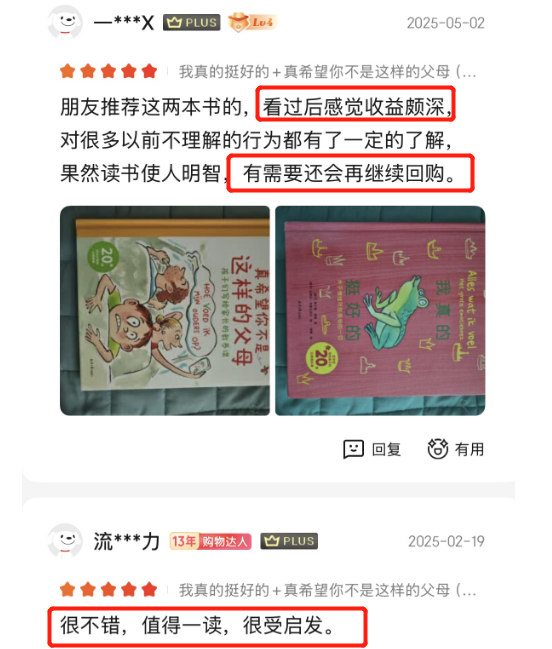The width and height of the screenshot is (552, 649).
Task: Open second review's truncated product title
Action: pyautogui.click(x=327, y=590)
